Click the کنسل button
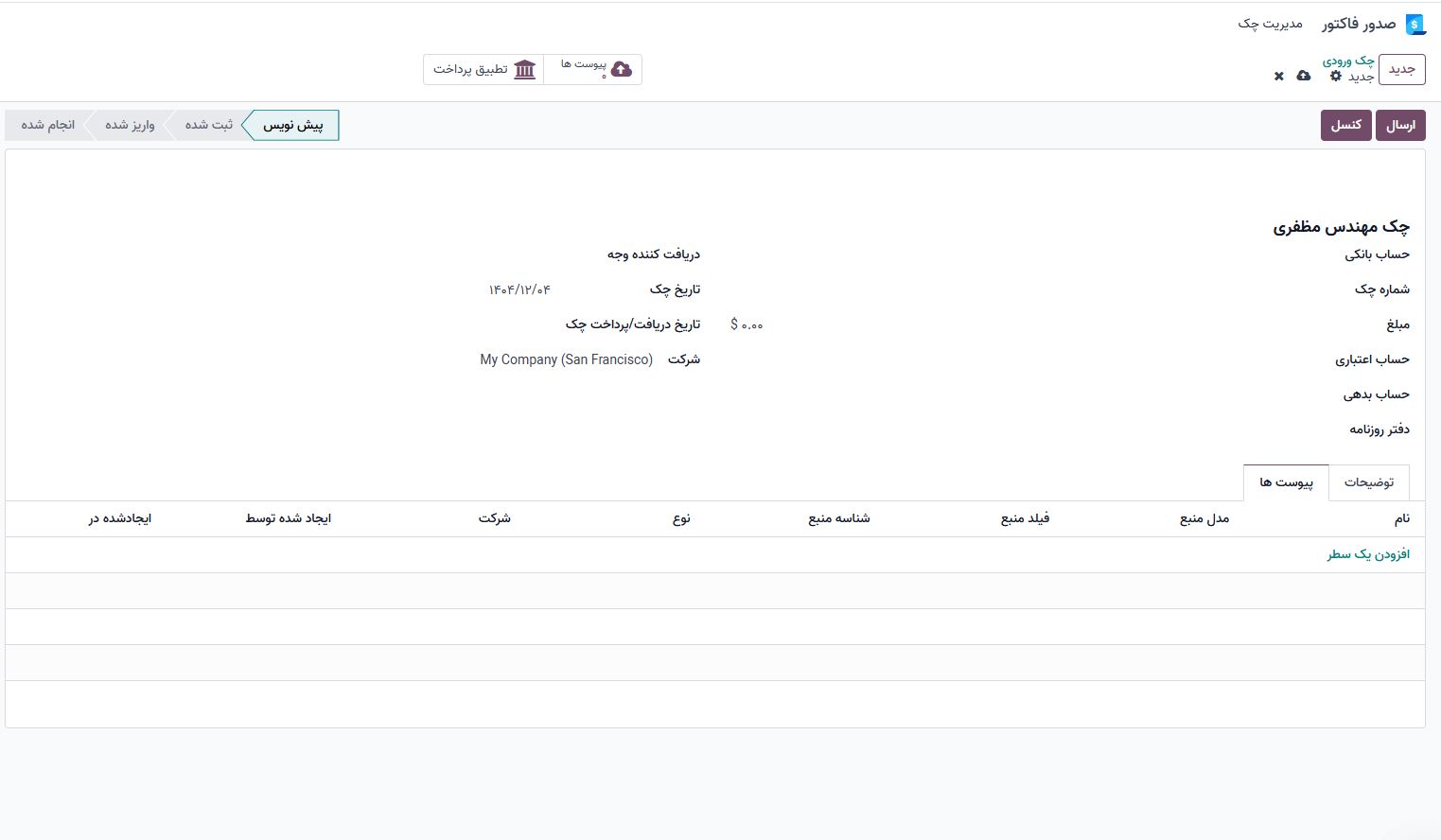This screenshot has width=1441, height=840. (x=1346, y=125)
